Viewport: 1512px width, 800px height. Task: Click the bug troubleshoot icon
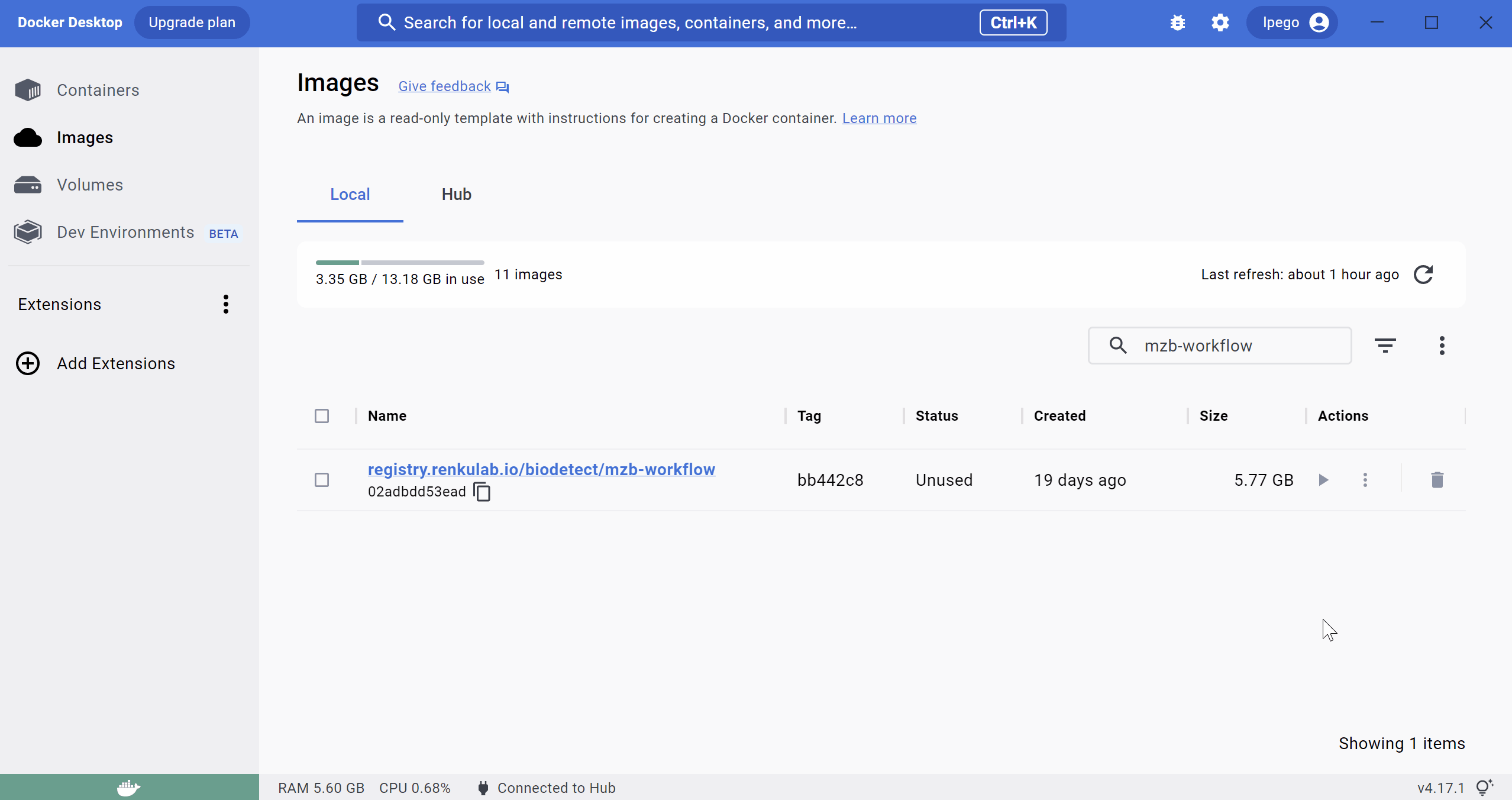[1178, 22]
